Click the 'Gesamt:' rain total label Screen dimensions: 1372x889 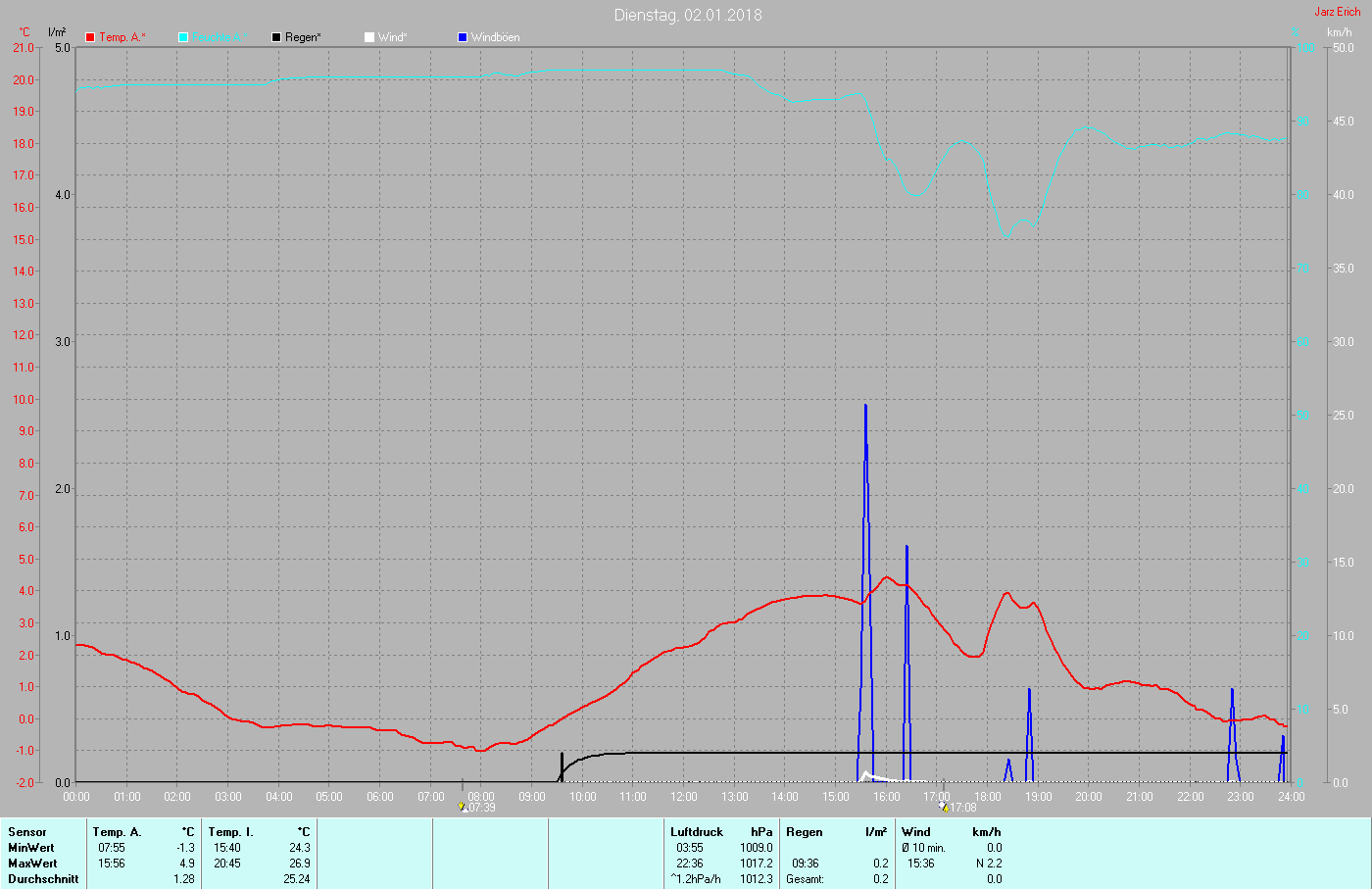tap(805, 879)
